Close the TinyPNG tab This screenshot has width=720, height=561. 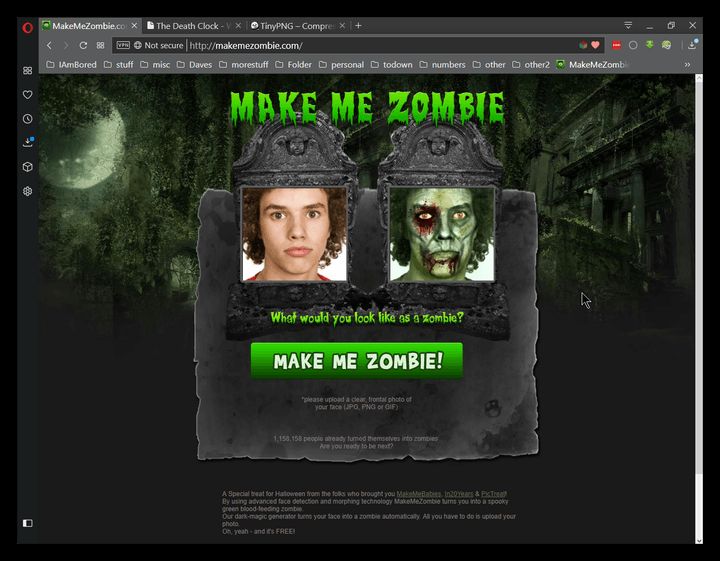click(x=342, y=26)
